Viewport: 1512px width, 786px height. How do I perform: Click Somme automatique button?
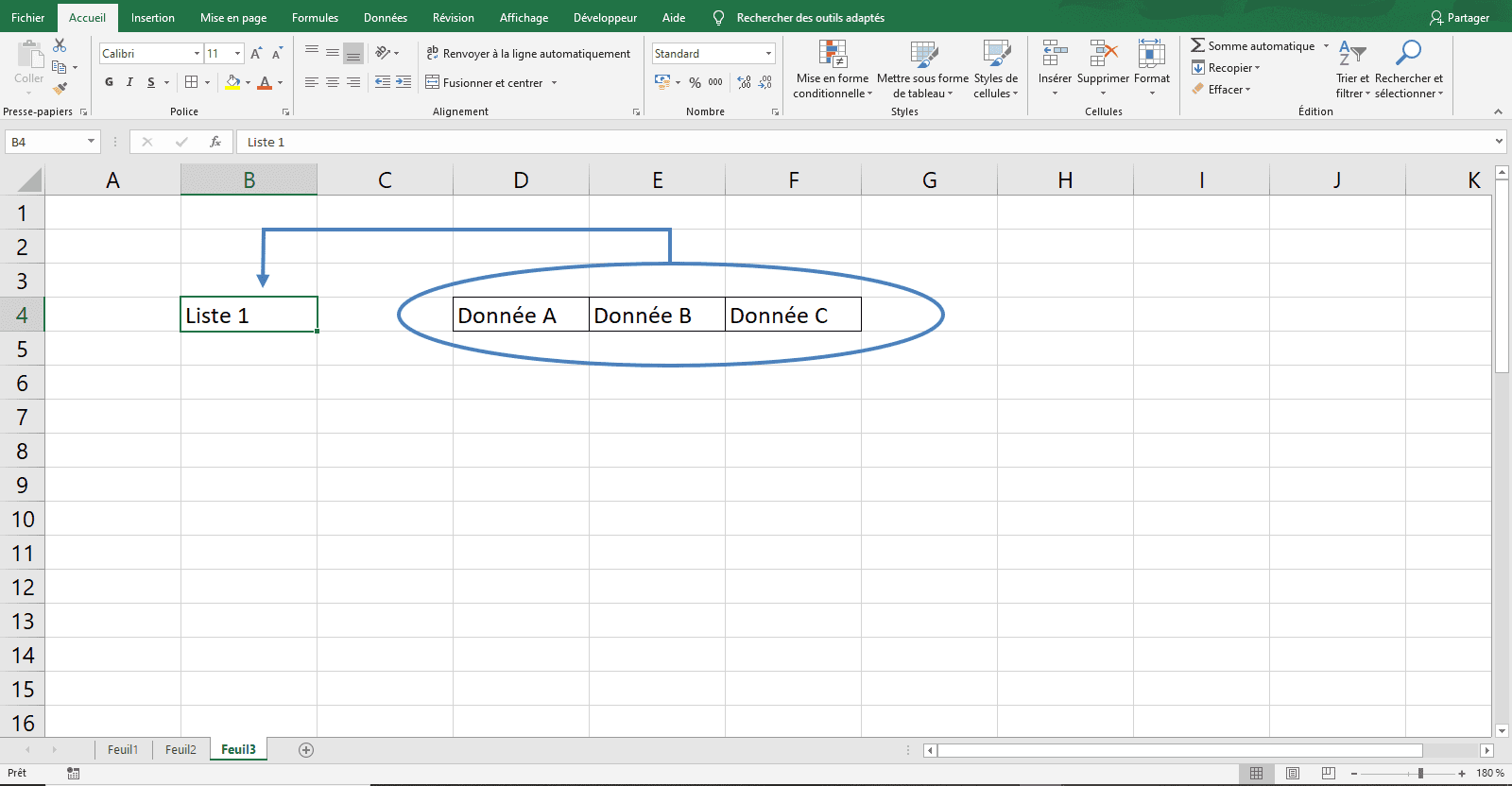1253,46
